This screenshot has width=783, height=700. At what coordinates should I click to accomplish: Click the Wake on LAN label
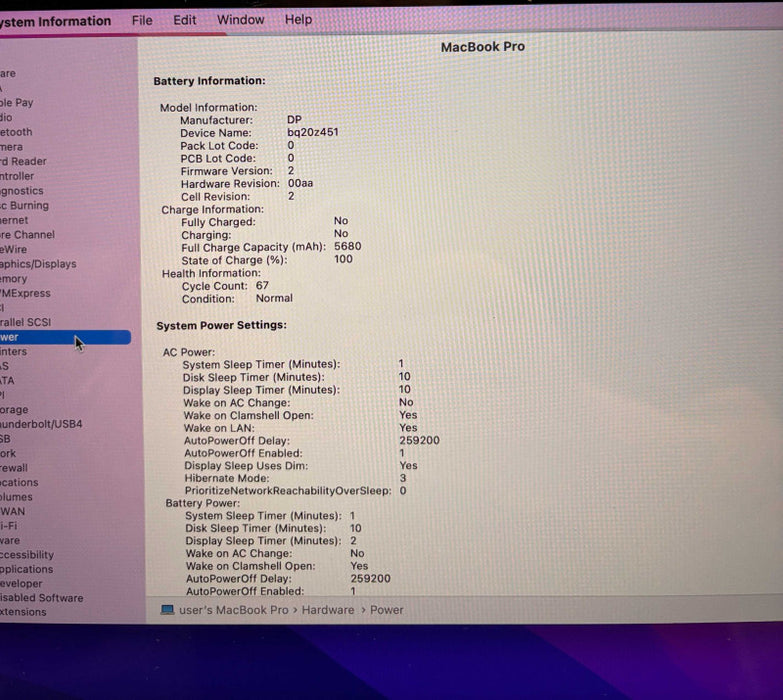point(219,428)
